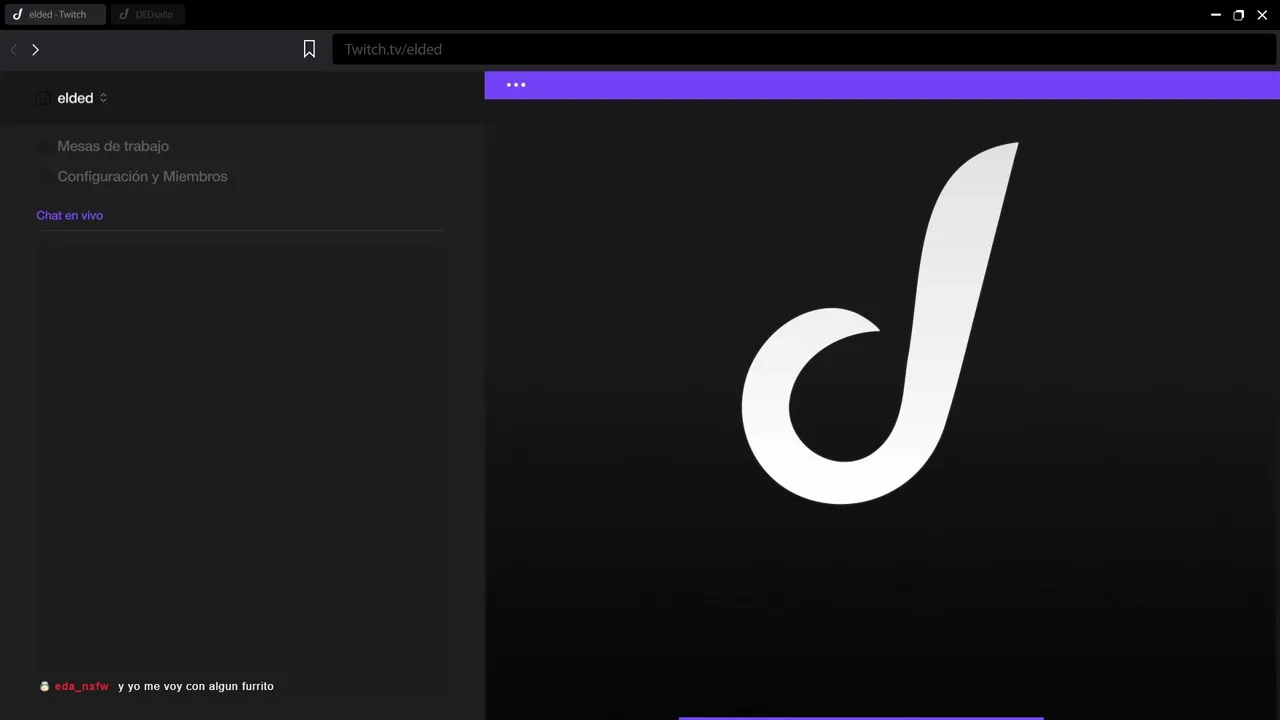Image resolution: width=1280 pixels, height=720 pixels.
Task: Open Configuración y Miembros settings
Action: tap(142, 176)
